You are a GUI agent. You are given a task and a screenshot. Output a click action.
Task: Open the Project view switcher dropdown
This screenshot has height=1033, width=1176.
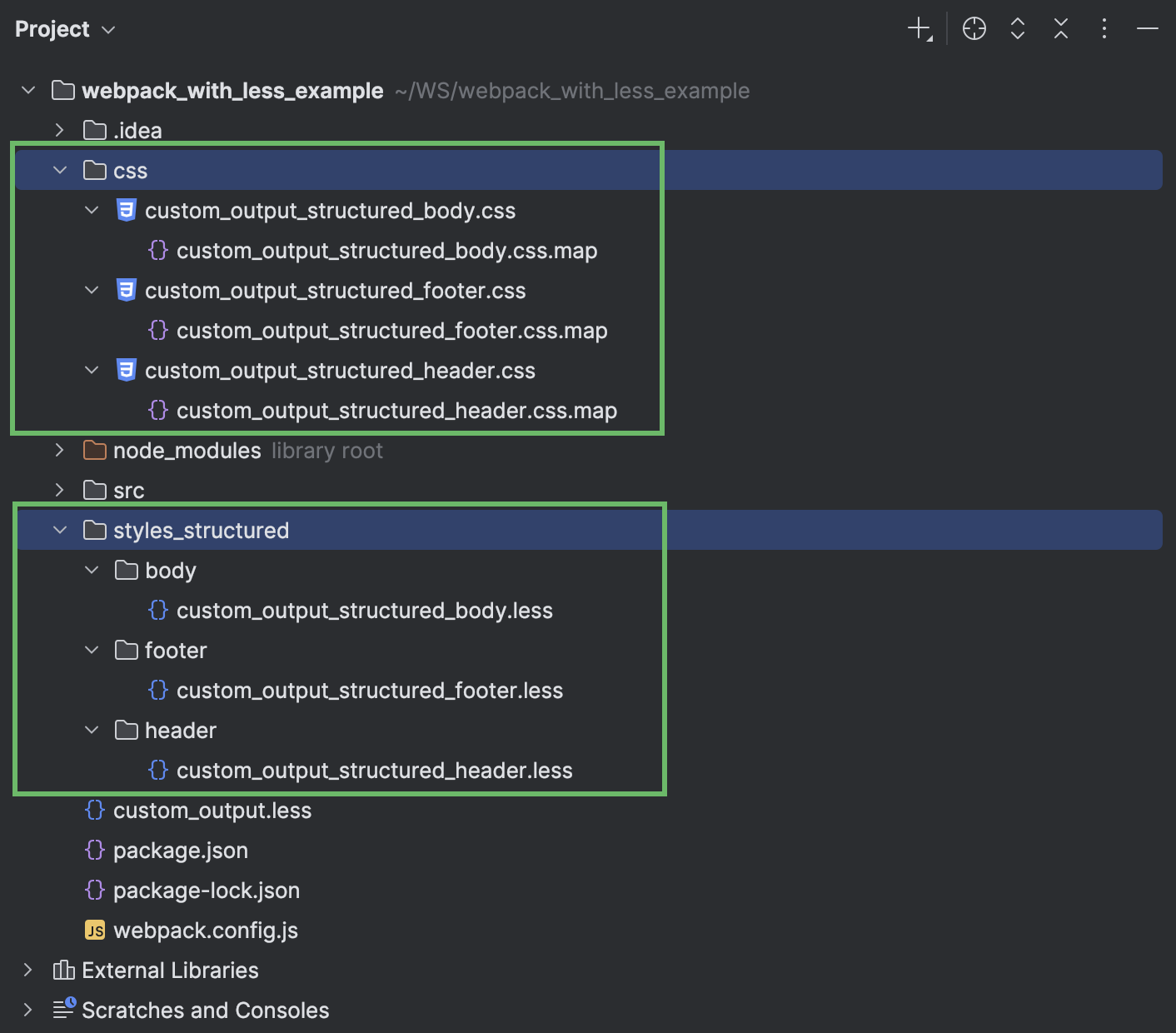[x=107, y=29]
